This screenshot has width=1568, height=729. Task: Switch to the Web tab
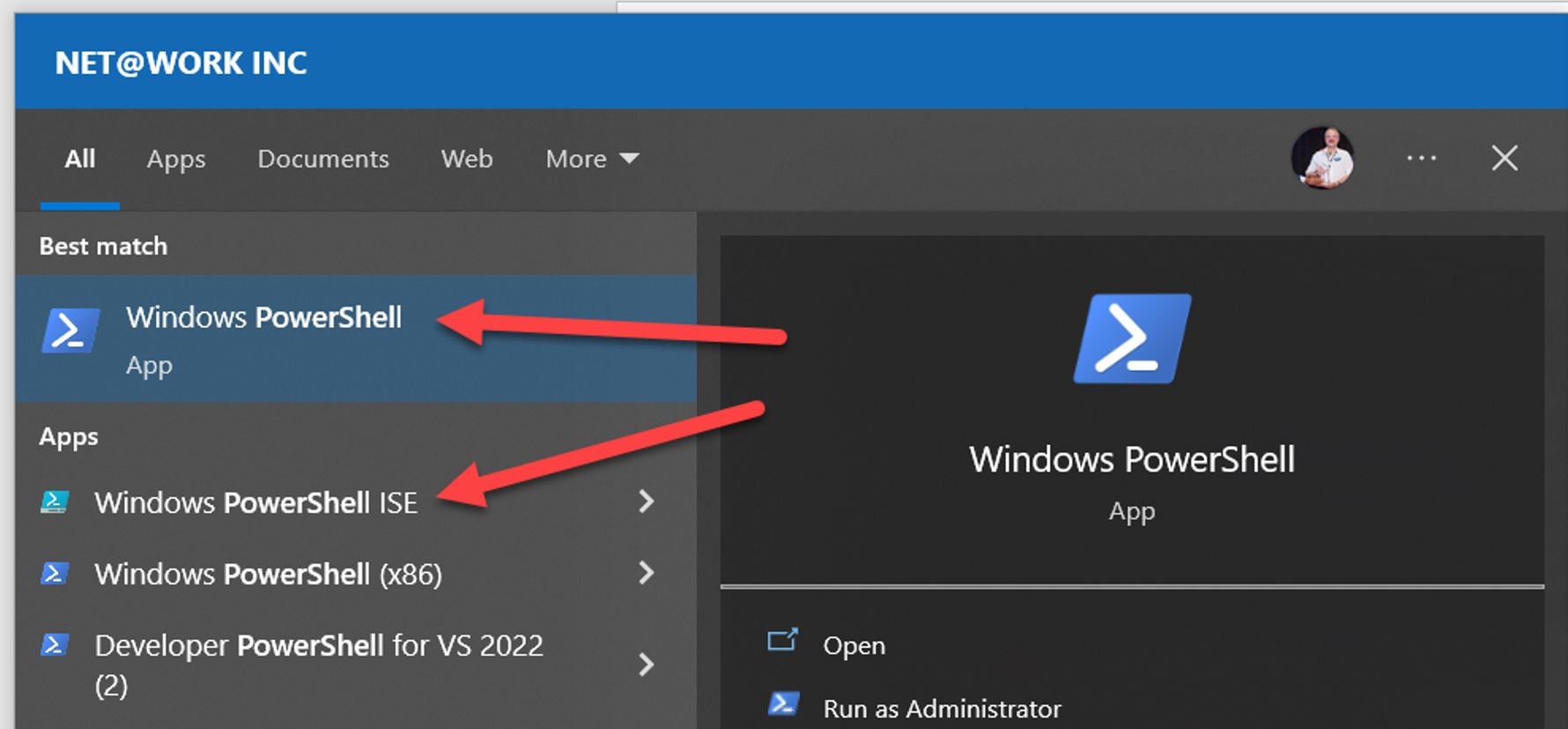click(x=467, y=159)
